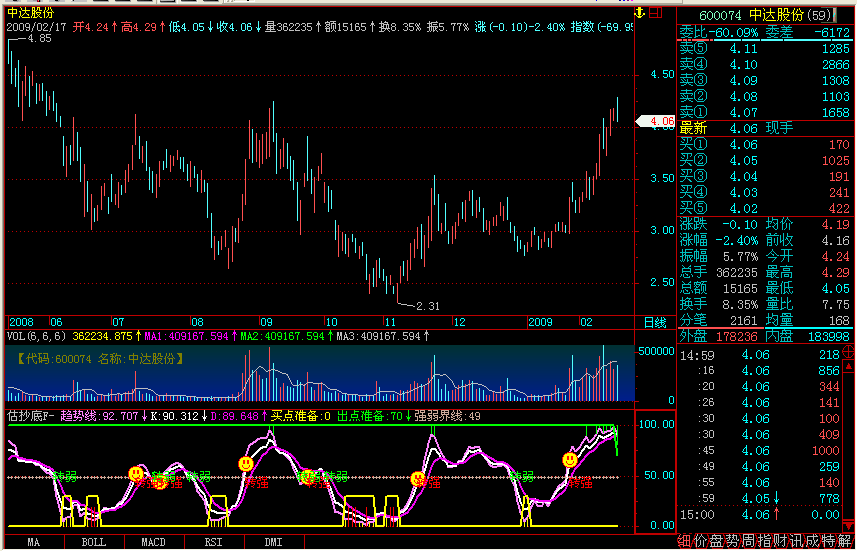
Task: Switch to the MA indicator tab
Action: [x=33, y=543]
